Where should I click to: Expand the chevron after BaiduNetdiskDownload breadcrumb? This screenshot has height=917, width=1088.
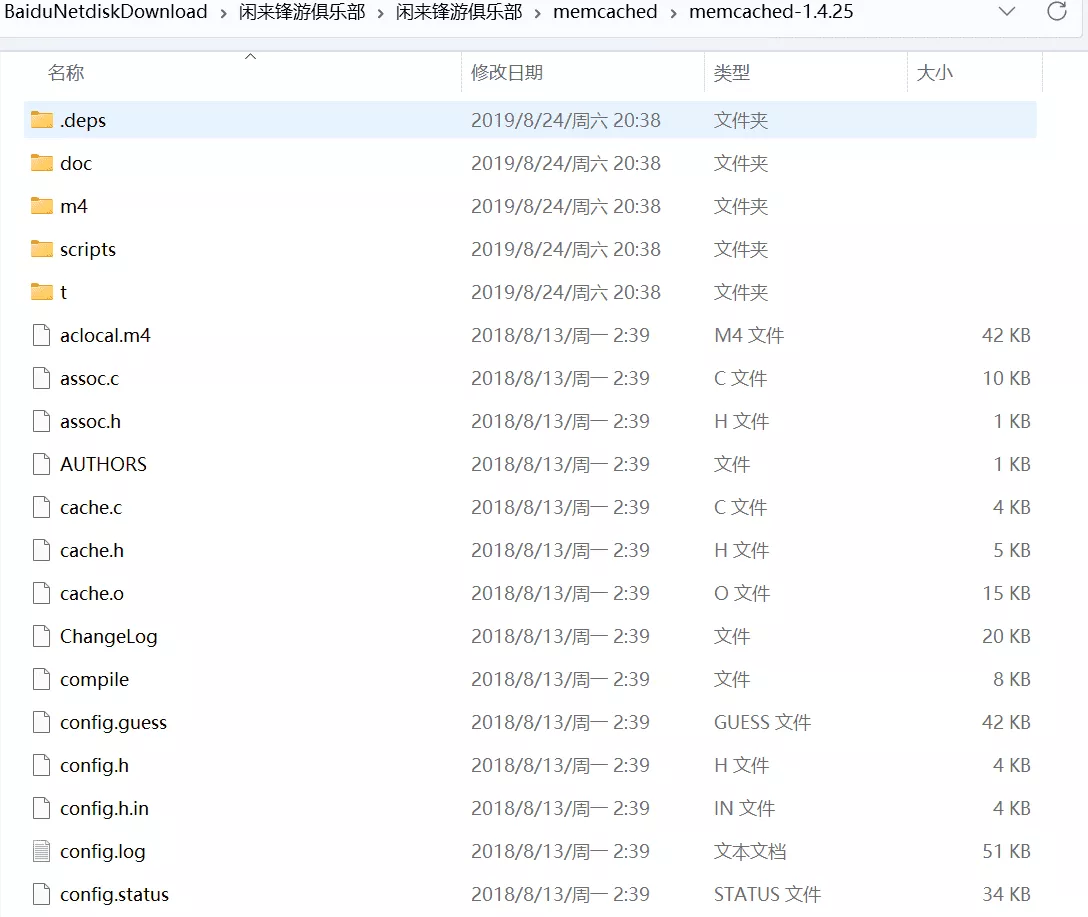point(223,13)
